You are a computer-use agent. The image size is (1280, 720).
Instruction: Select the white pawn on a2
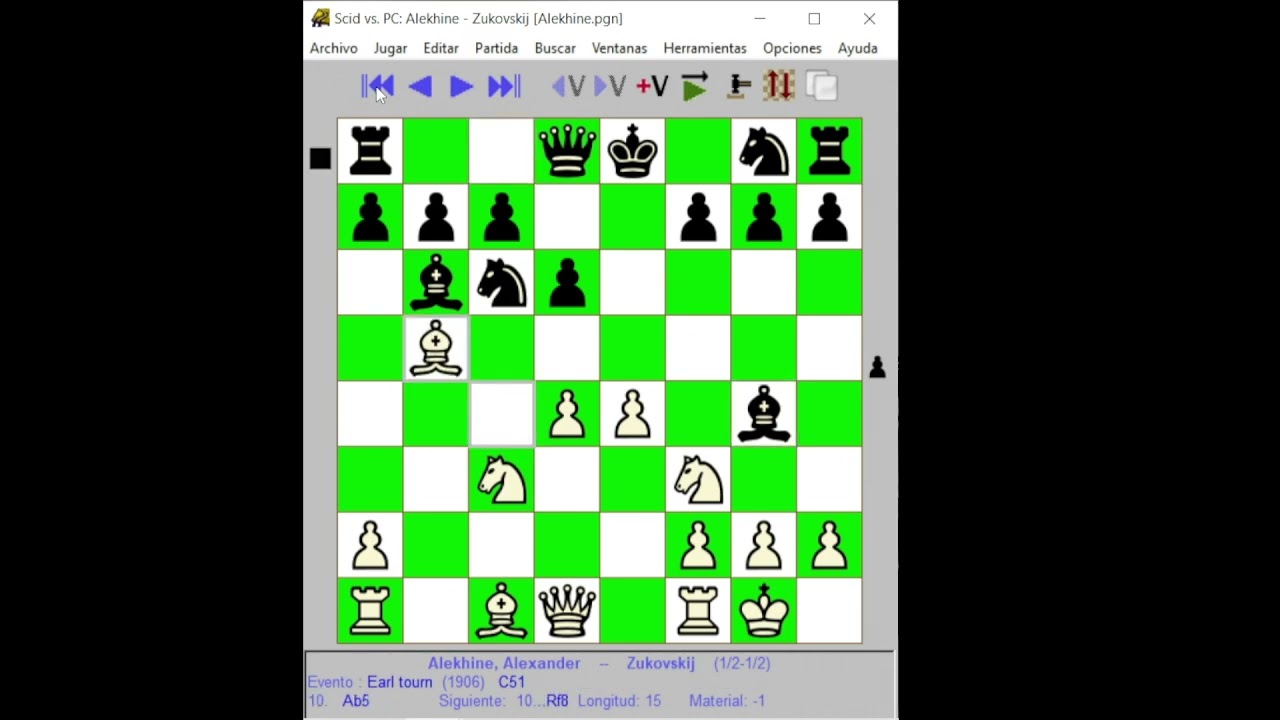point(370,544)
